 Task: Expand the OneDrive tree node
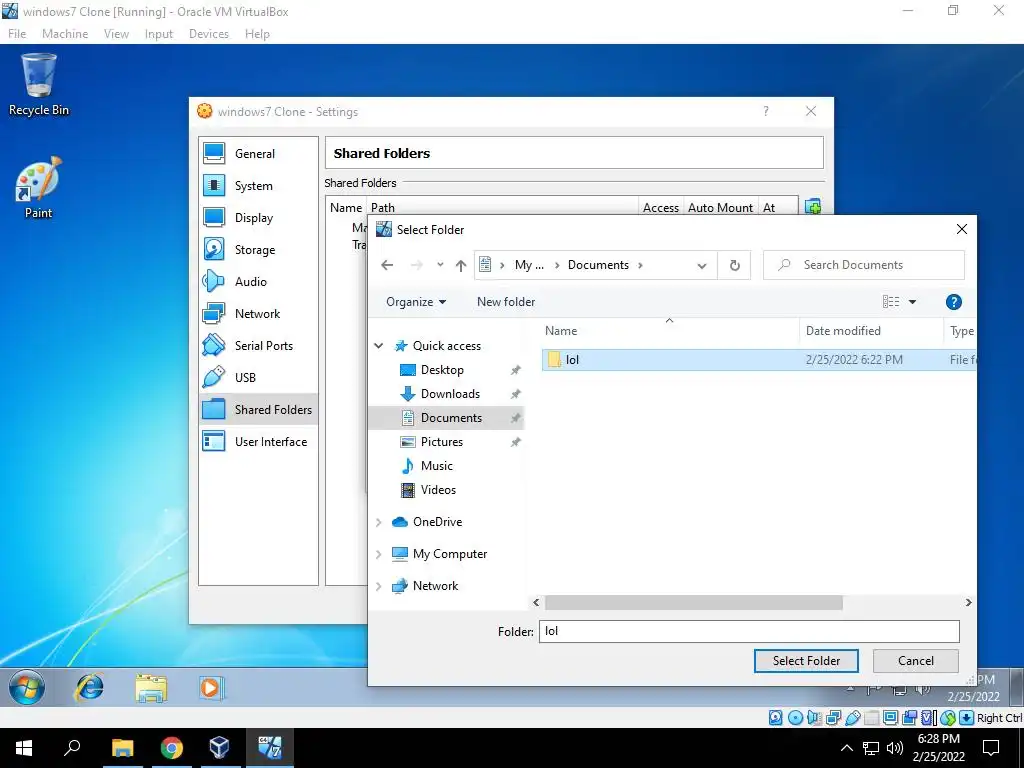[x=379, y=522]
